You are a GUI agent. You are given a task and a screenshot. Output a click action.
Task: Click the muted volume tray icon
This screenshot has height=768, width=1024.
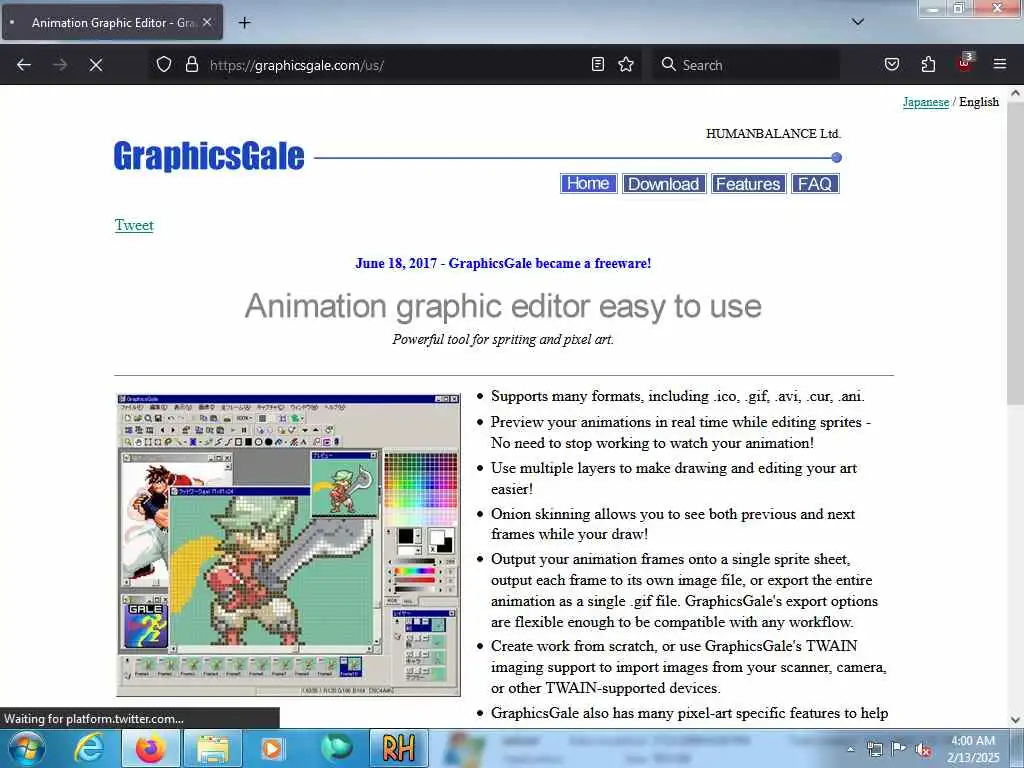[x=923, y=750]
